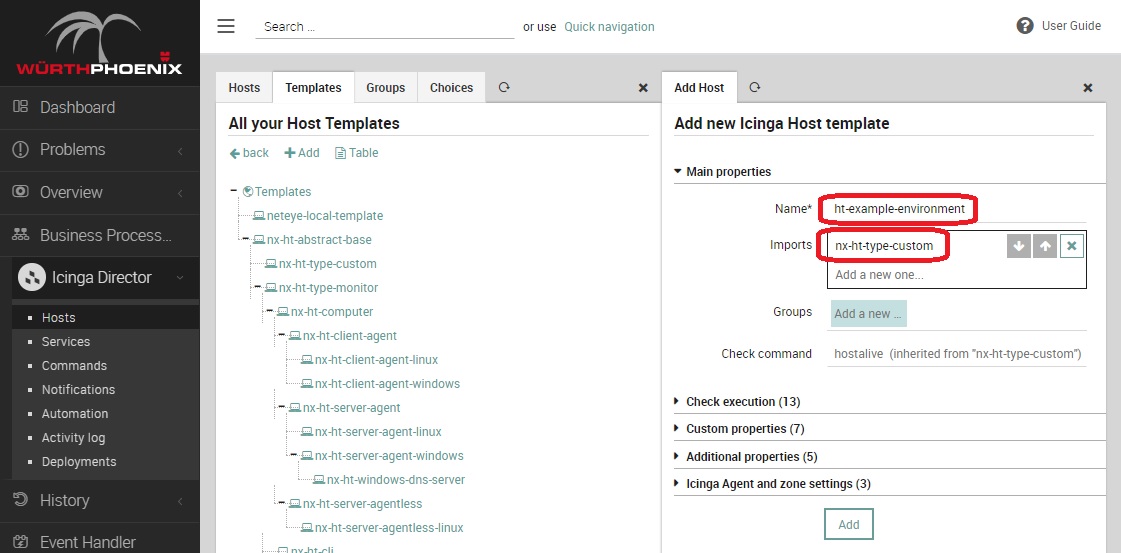Image resolution: width=1121 pixels, height=553 pixels.
Task: Move nx-ht-type-custom import down
Action: pyautogui.click(x=1019, y=246)
